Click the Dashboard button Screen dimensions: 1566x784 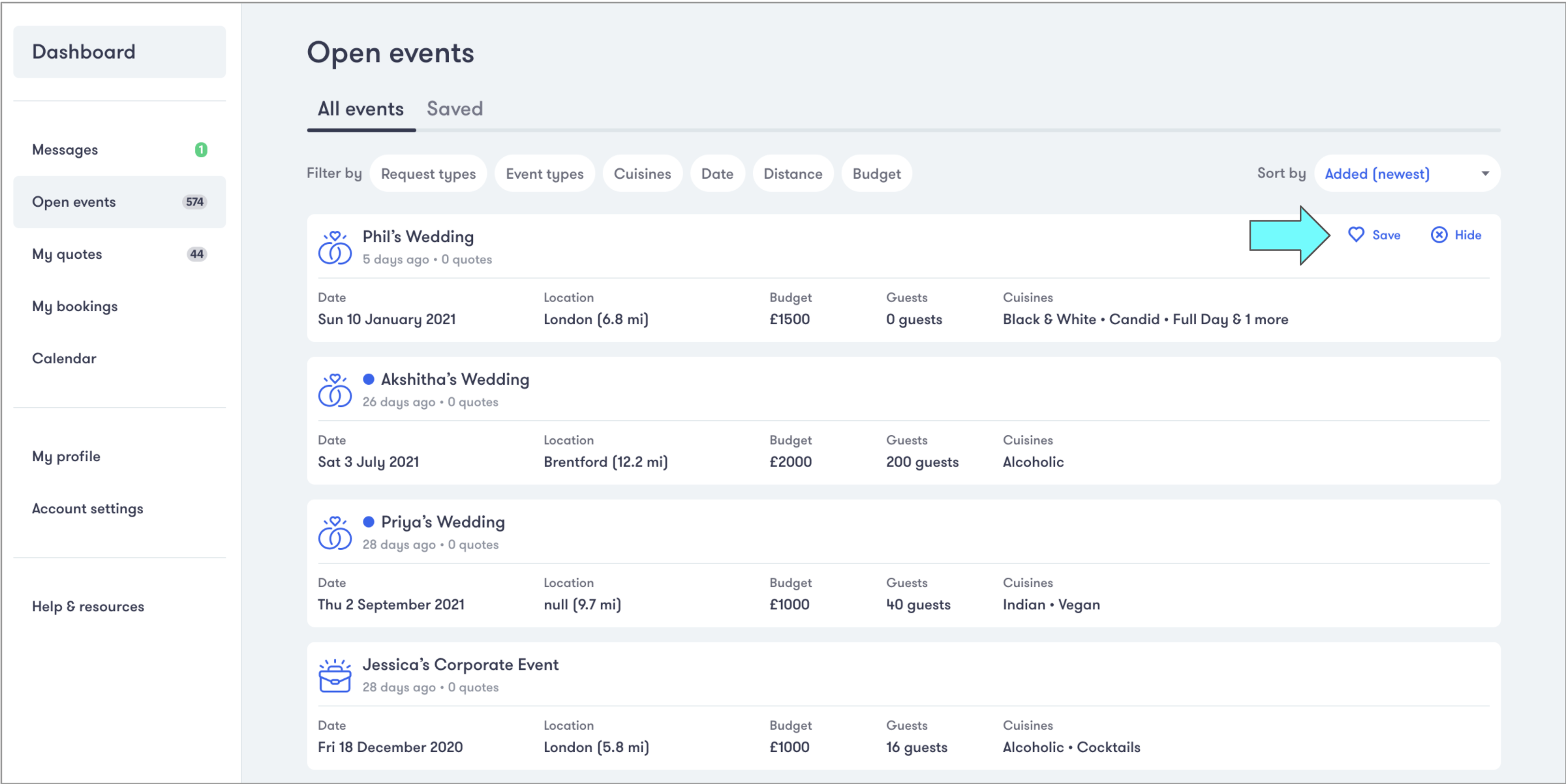click(x=119, y=52)
